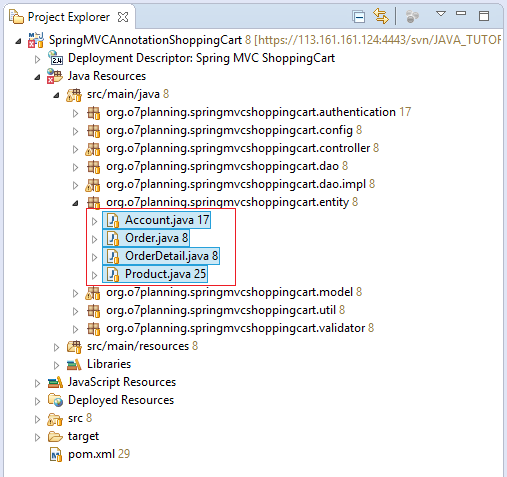Click the Deployed Resources folder icon

pyautogui.click(x=55, y=399)
